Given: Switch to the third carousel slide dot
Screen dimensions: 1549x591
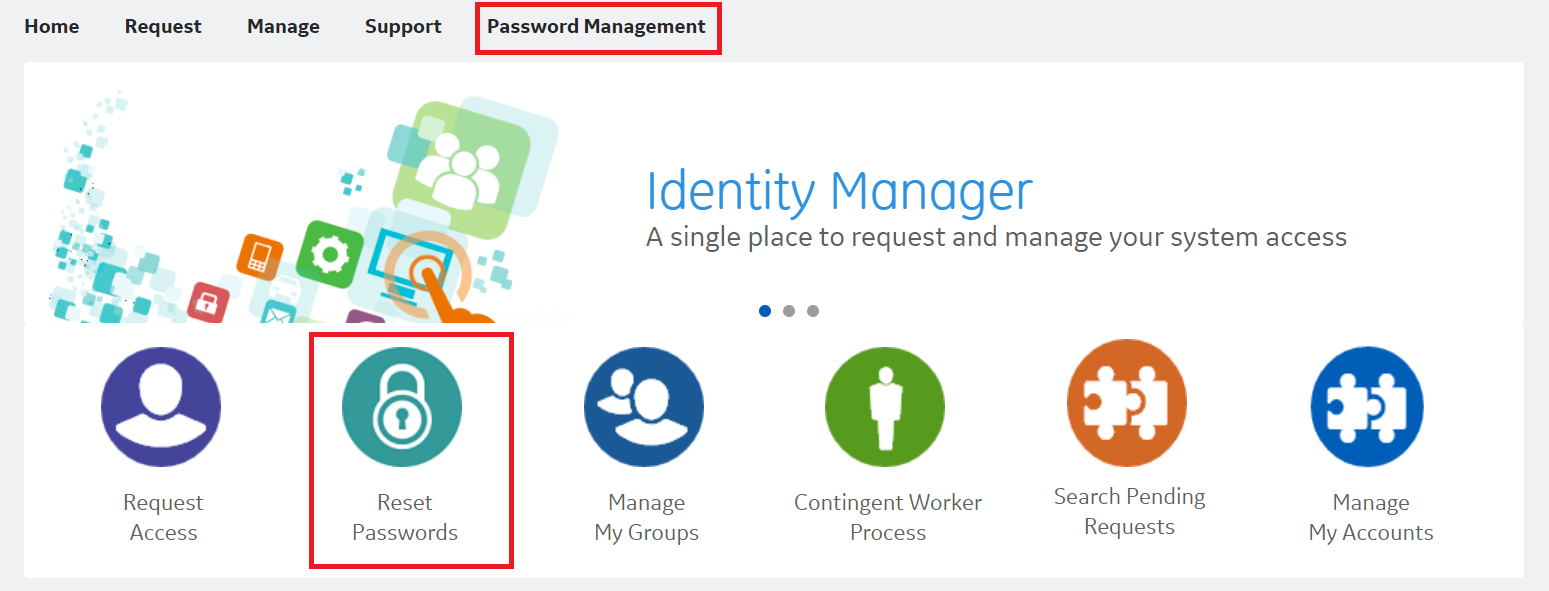Looking at the screenshot, I should [x=813, y=311].
